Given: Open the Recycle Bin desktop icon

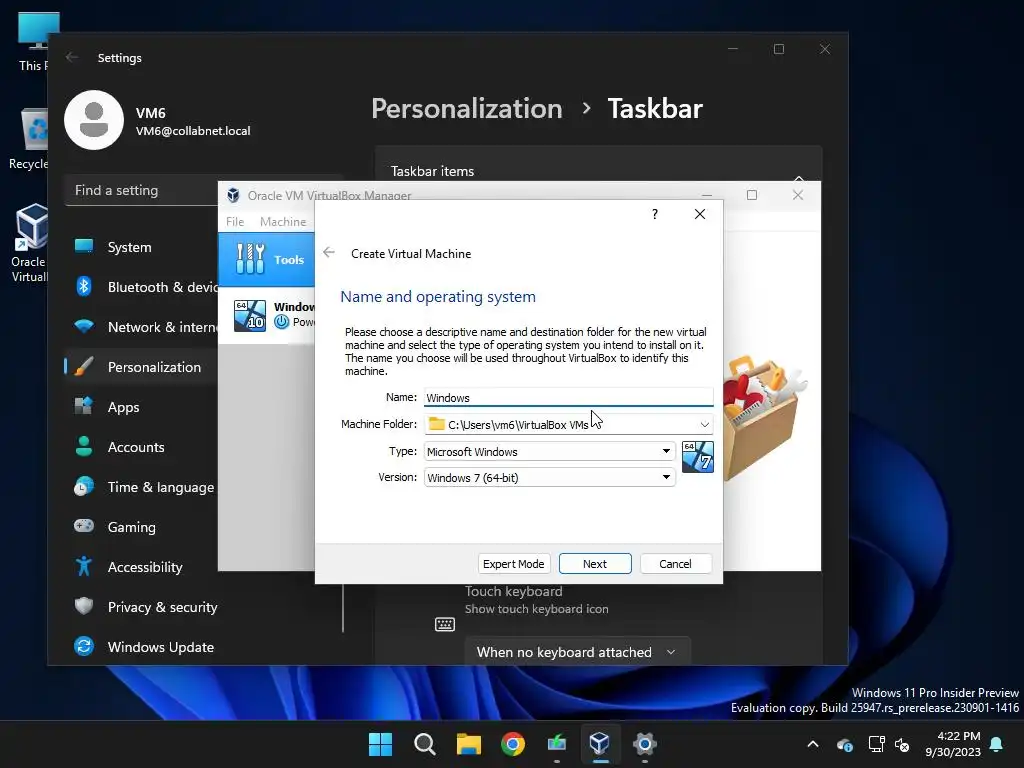Looking at the screenshot, I should (27, 139).
